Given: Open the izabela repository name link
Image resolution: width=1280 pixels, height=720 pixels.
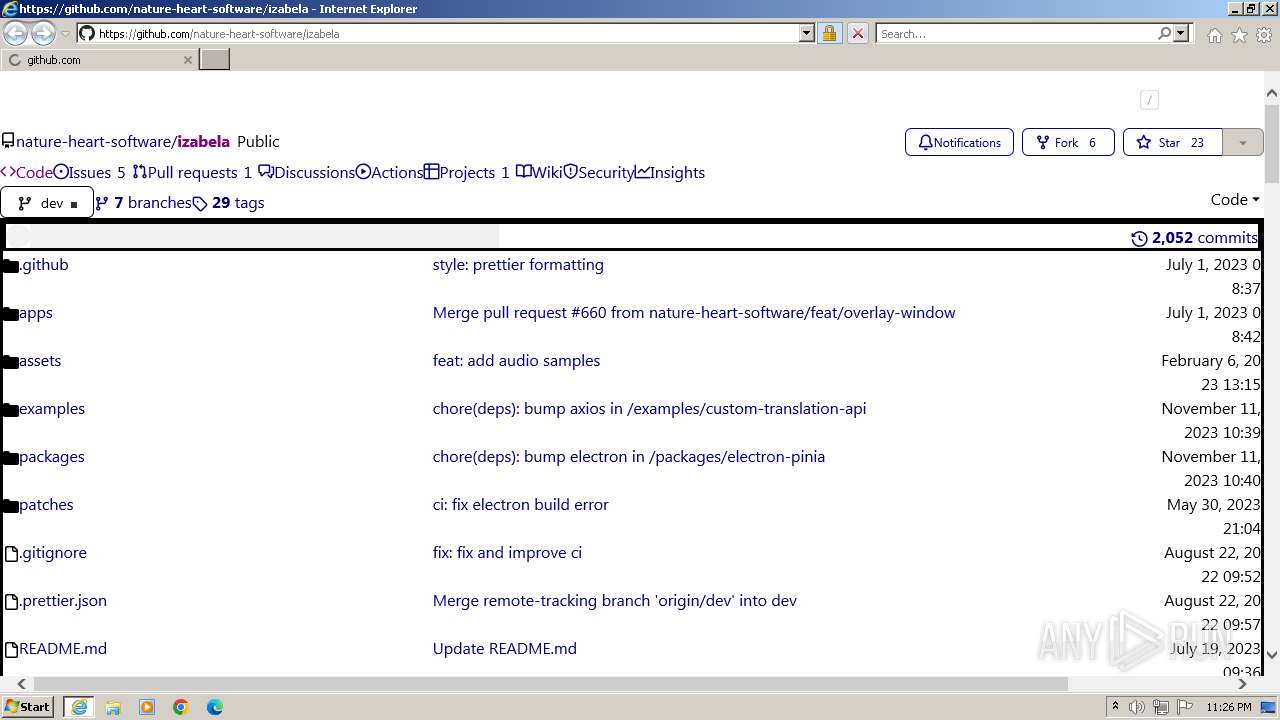Looking at the screenshot, I should pyautogui.click(x=204, y=142).
